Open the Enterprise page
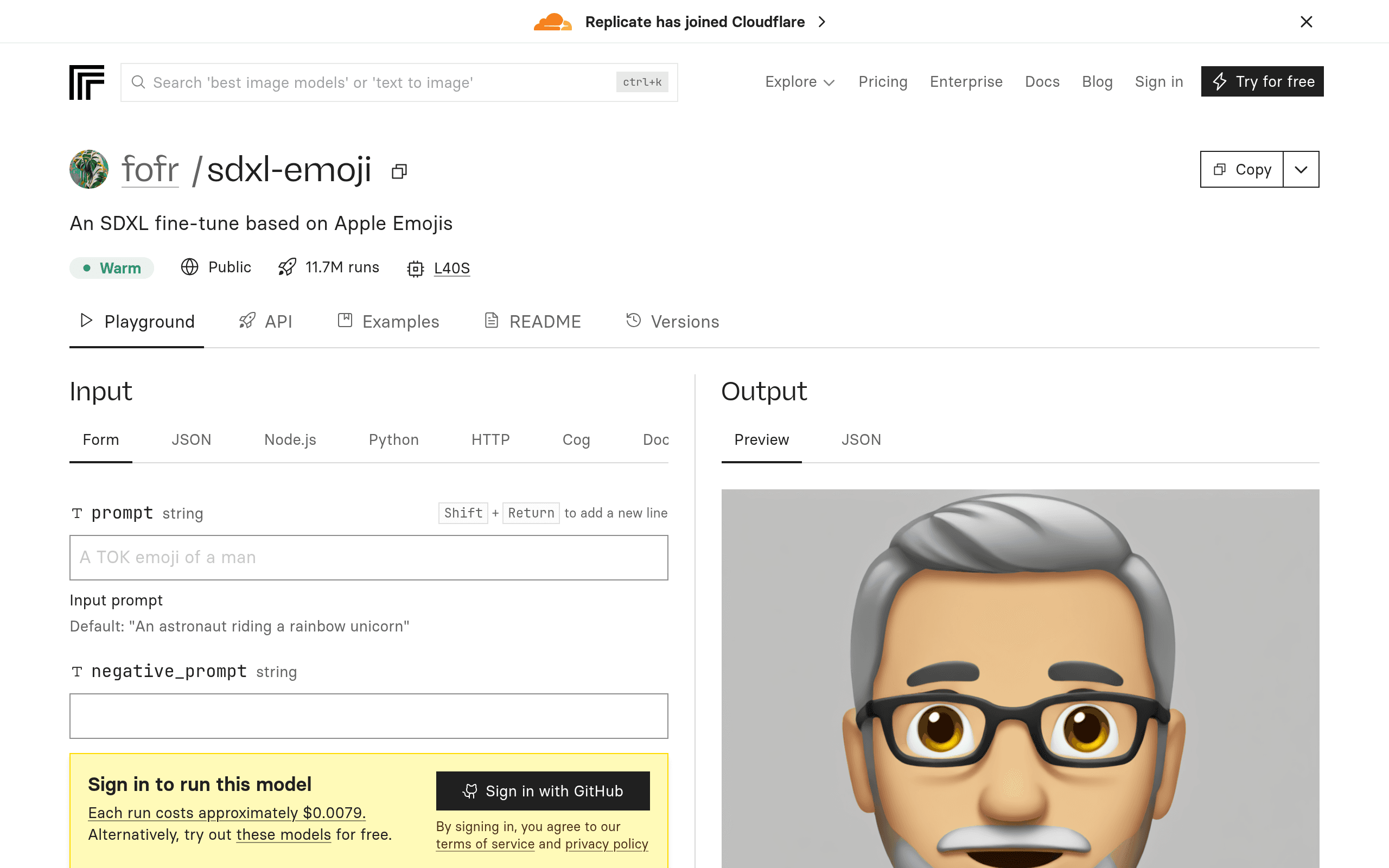Viewport: 1389px width, 868px height. point(966,81)
